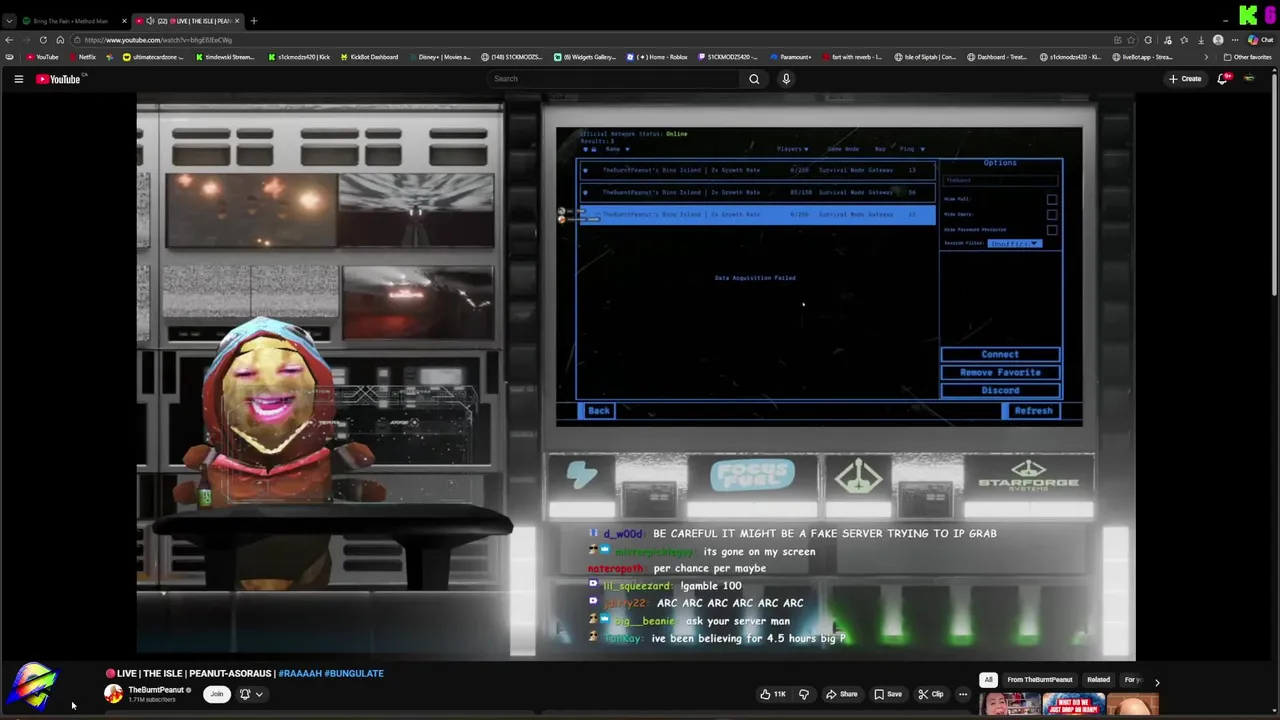
Task: Select the LIVE THE ISLE browser tab
Action: [x=188, y=21]
